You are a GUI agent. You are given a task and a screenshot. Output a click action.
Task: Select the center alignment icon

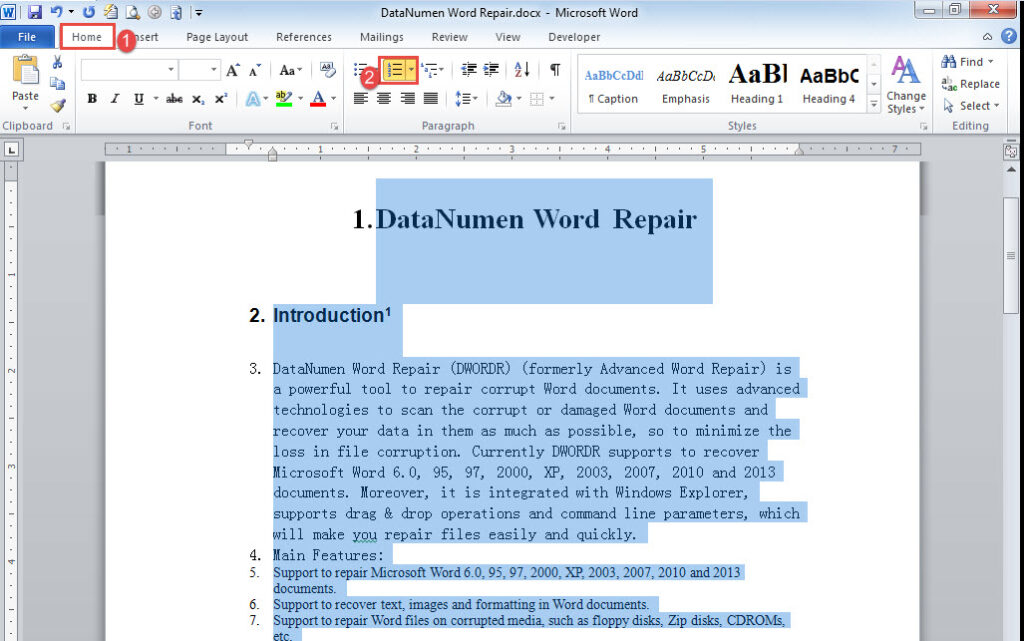(x=385, y=98)
